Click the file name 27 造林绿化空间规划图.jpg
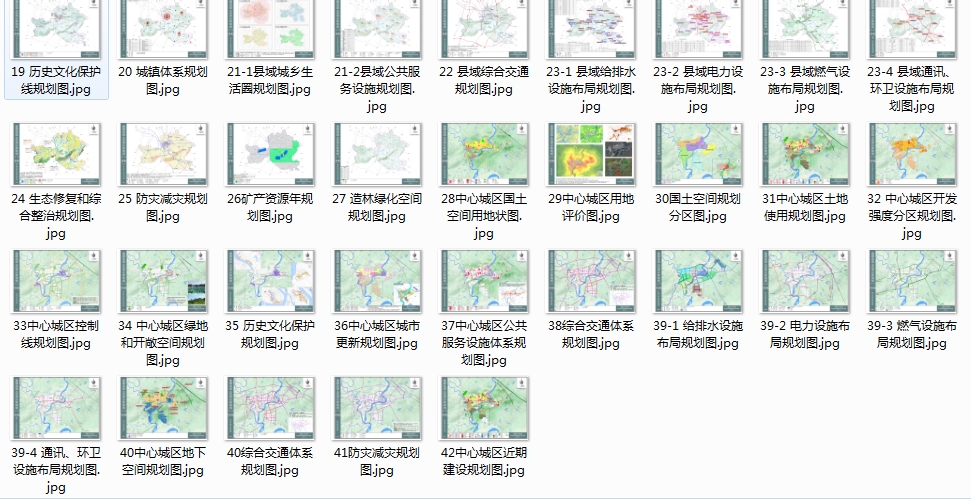Viewport: 971px width, 499px height. 376,207
